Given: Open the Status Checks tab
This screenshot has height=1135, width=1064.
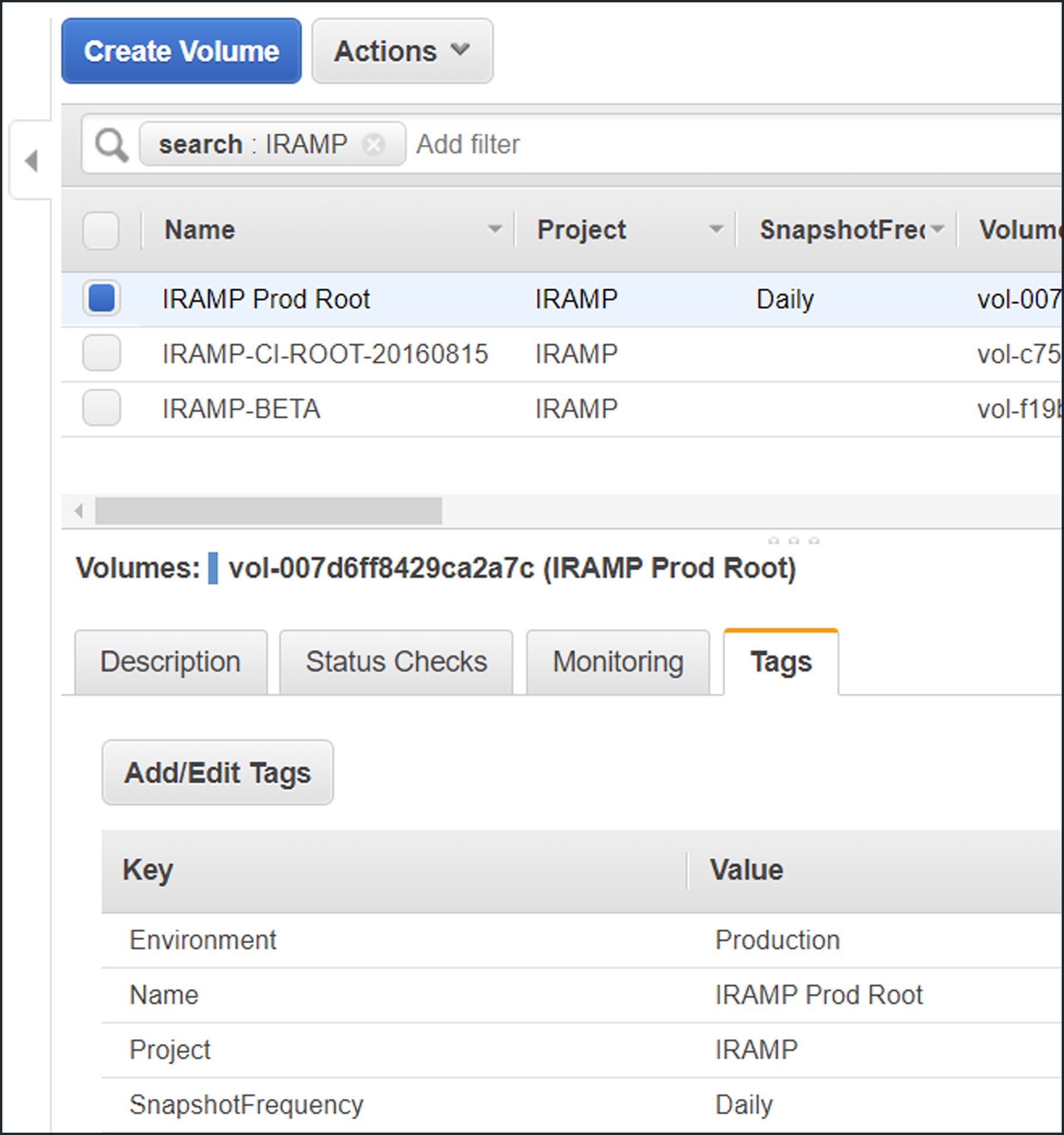Looking at the screenshot, I should (396, 662).
